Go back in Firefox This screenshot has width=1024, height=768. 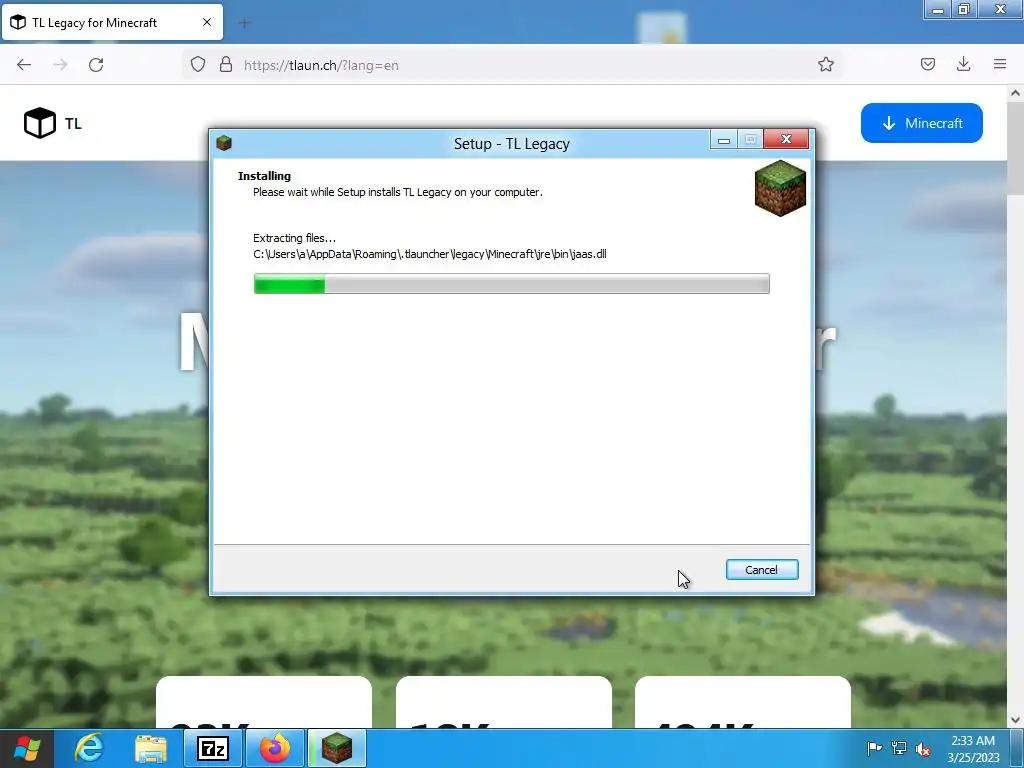24,65
